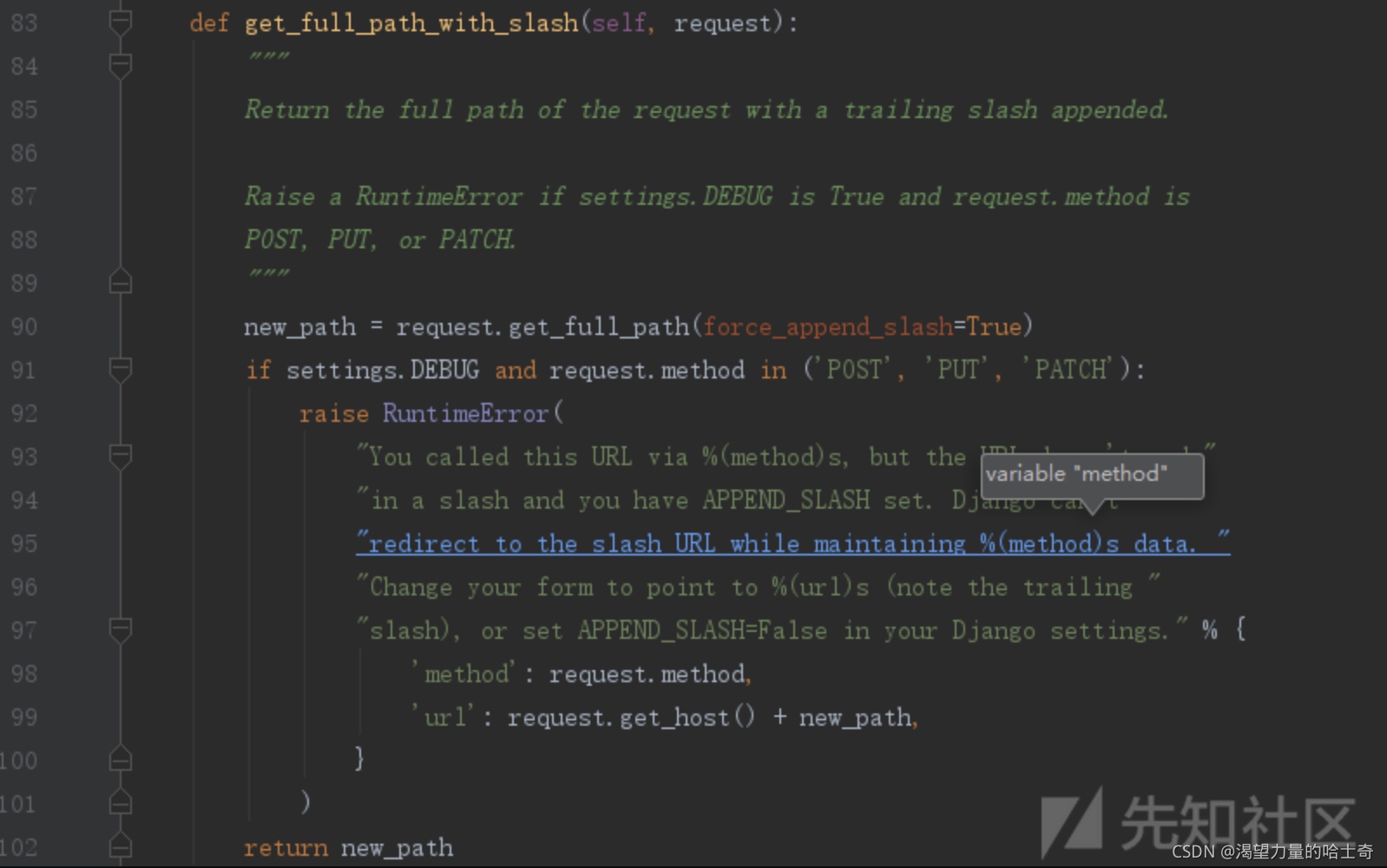Click "return new_path" on line 102
The height and width of the screenshot is (868, 1387).
click(349, 847)
